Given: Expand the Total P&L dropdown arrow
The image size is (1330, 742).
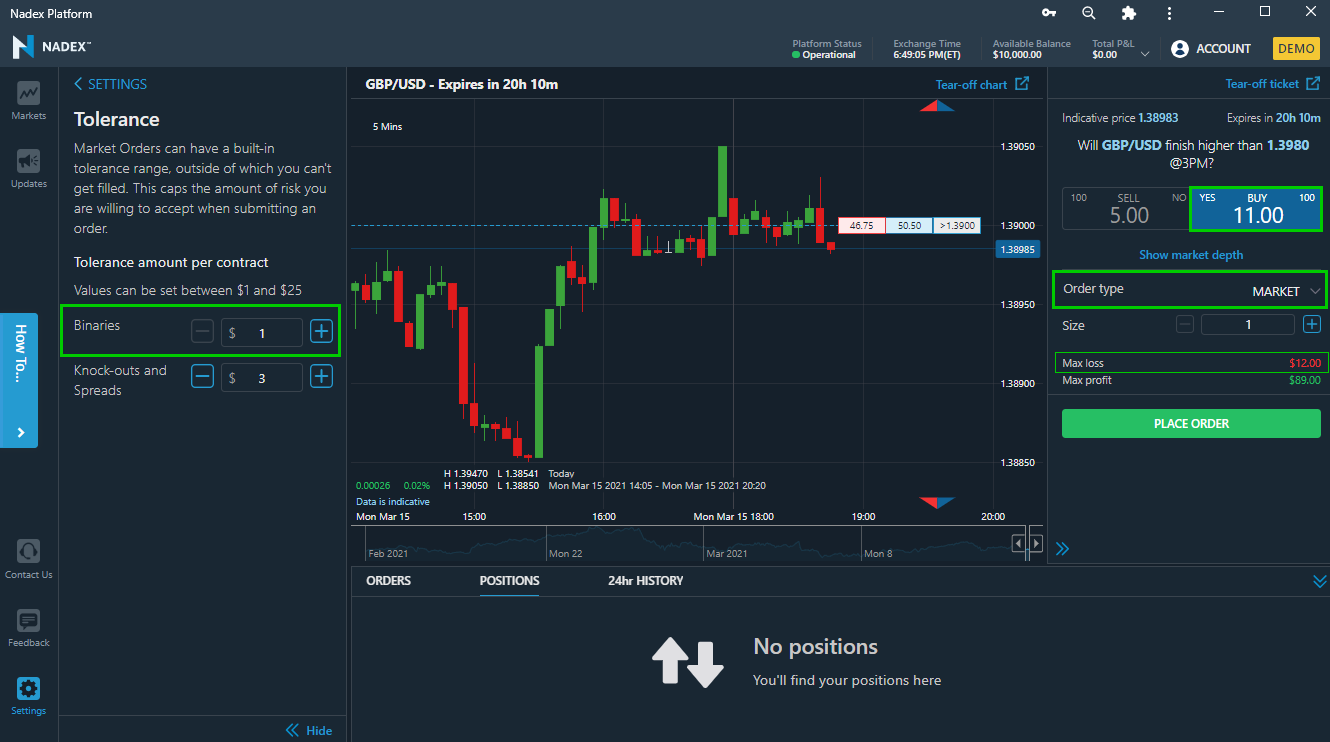Looking at the screenshot, I should coord(1145,54).
